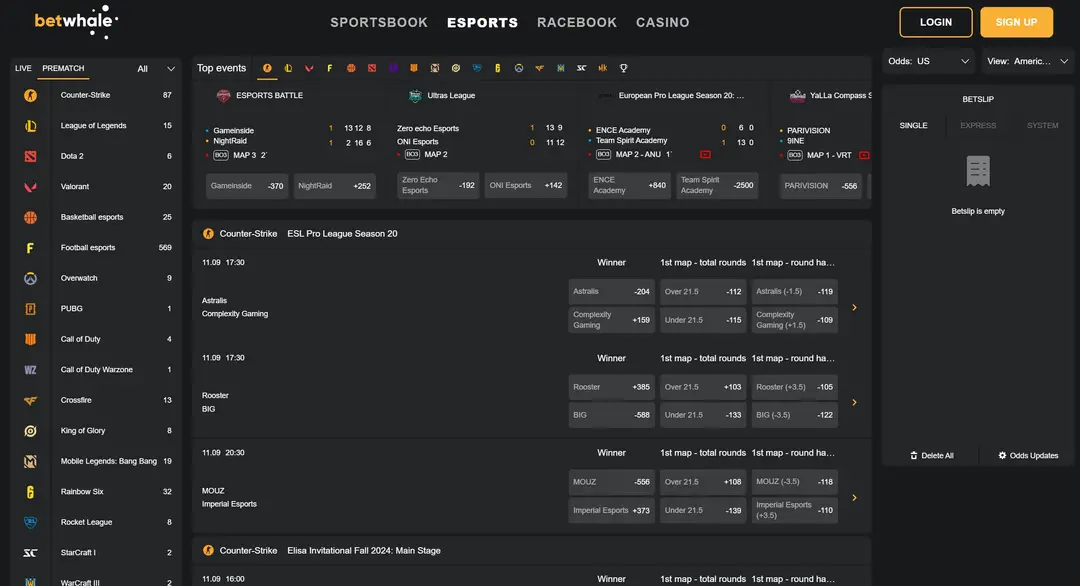Click the betwhale logo
This screenshot has width=1080, height=586.
[x=76, y=21]
